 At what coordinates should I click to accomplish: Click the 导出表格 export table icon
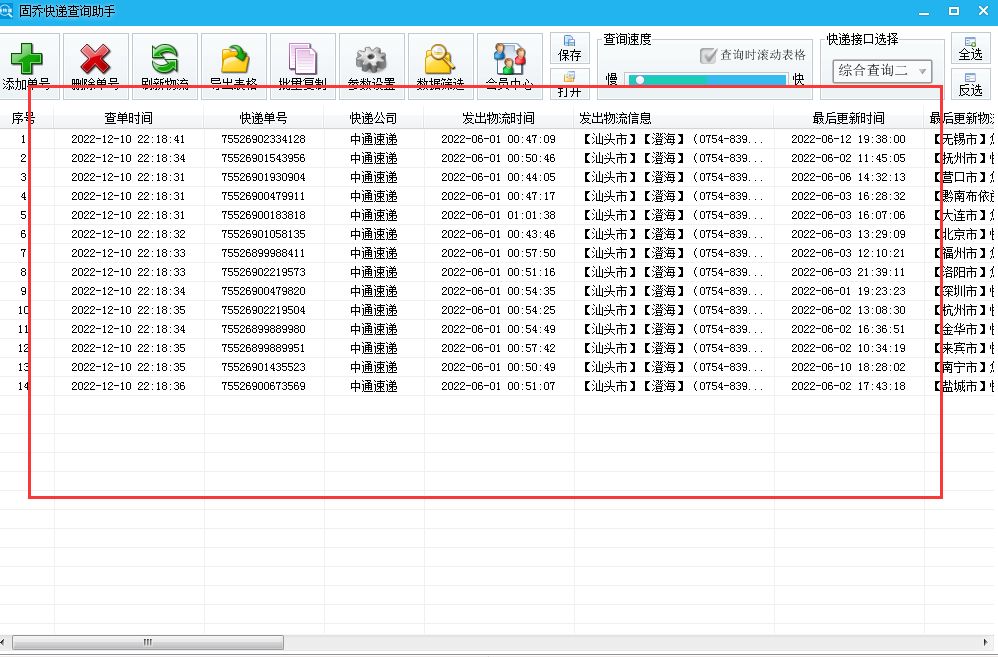233,60
